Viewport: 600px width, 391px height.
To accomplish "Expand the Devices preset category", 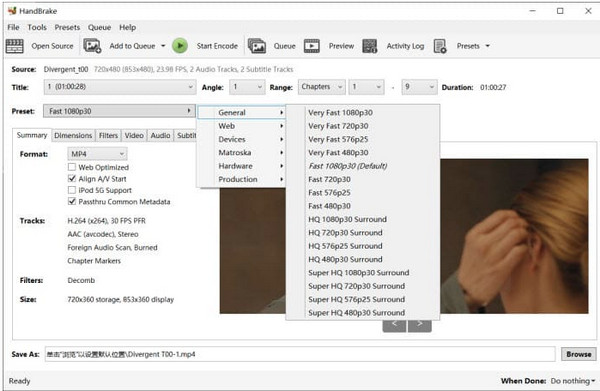I will coord(241,139).
